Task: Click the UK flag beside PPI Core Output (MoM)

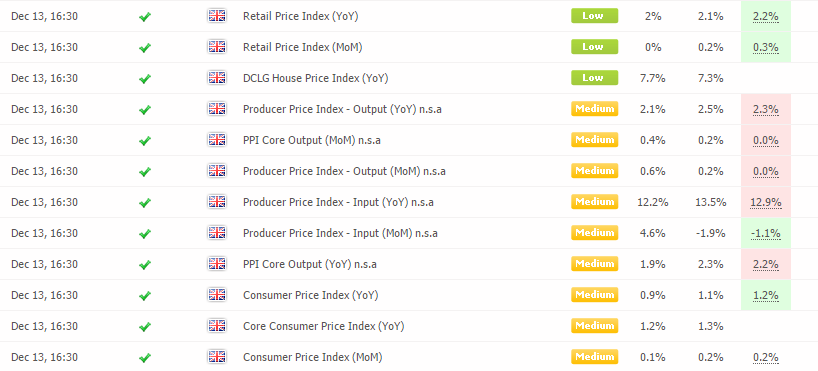Action: tap(216, 140)
